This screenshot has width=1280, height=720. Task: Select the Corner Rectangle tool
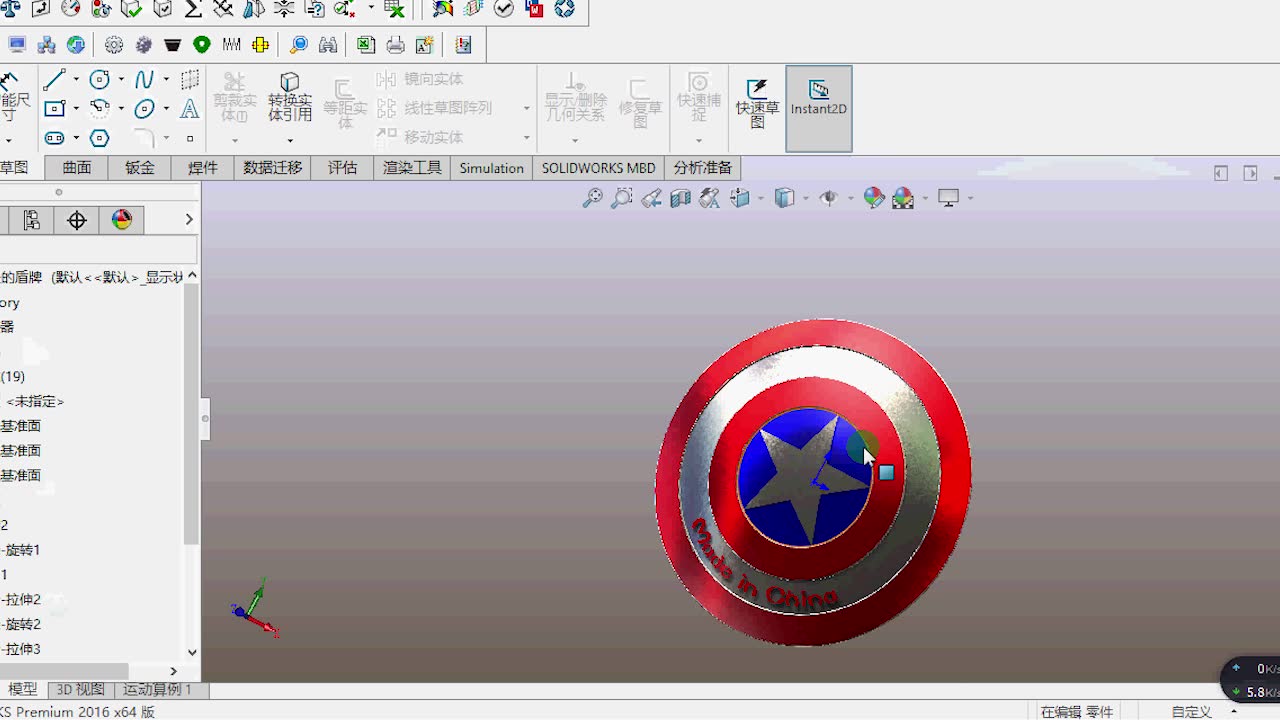tap(54, 108)
